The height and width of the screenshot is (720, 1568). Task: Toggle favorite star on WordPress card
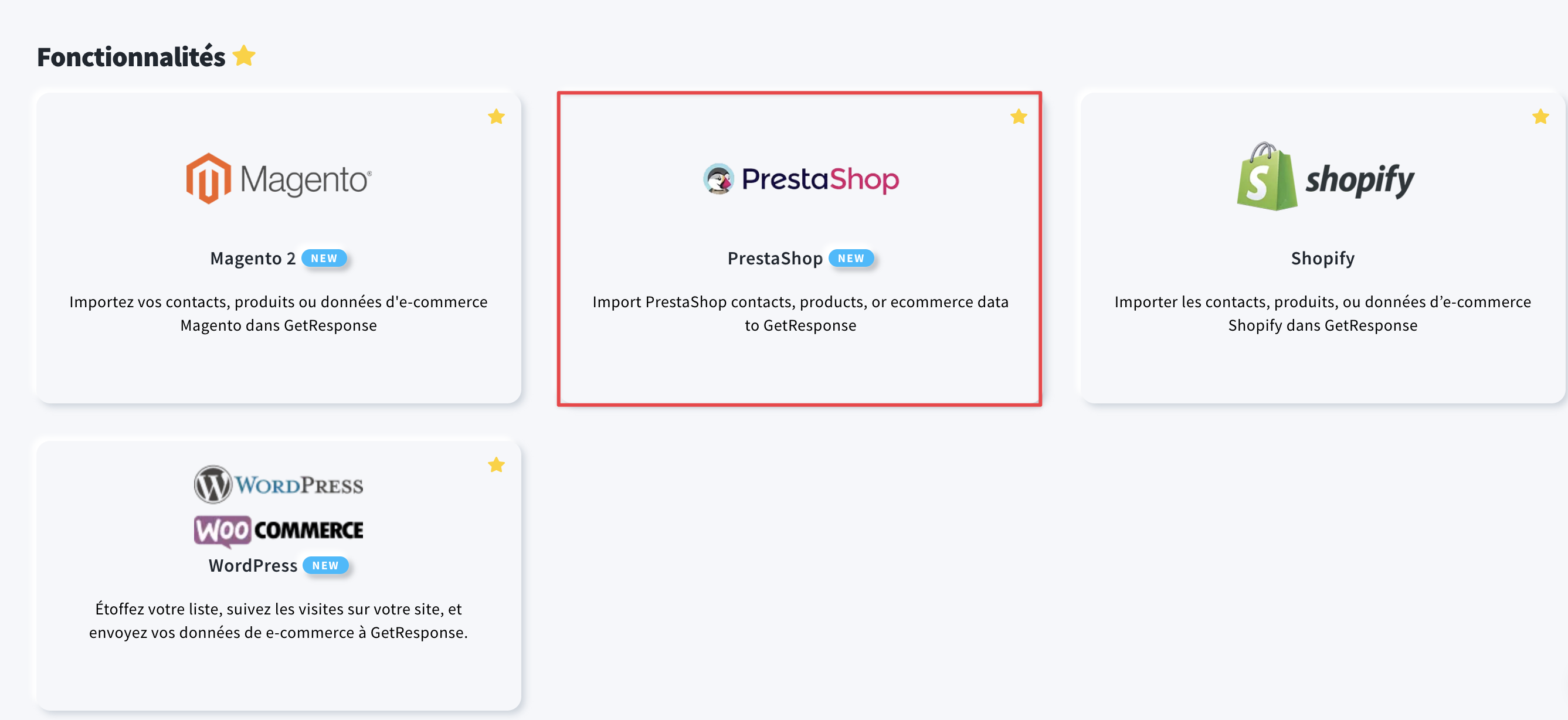[496, 465]
